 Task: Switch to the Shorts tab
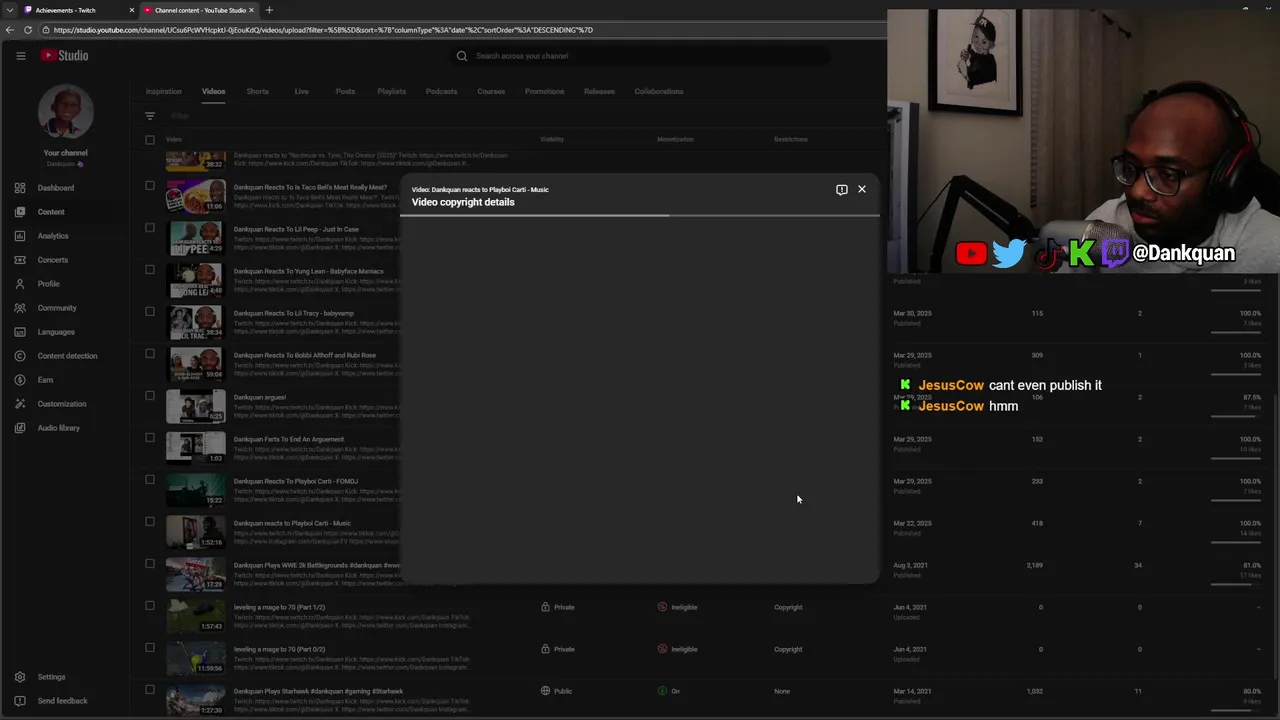(257, 91)
